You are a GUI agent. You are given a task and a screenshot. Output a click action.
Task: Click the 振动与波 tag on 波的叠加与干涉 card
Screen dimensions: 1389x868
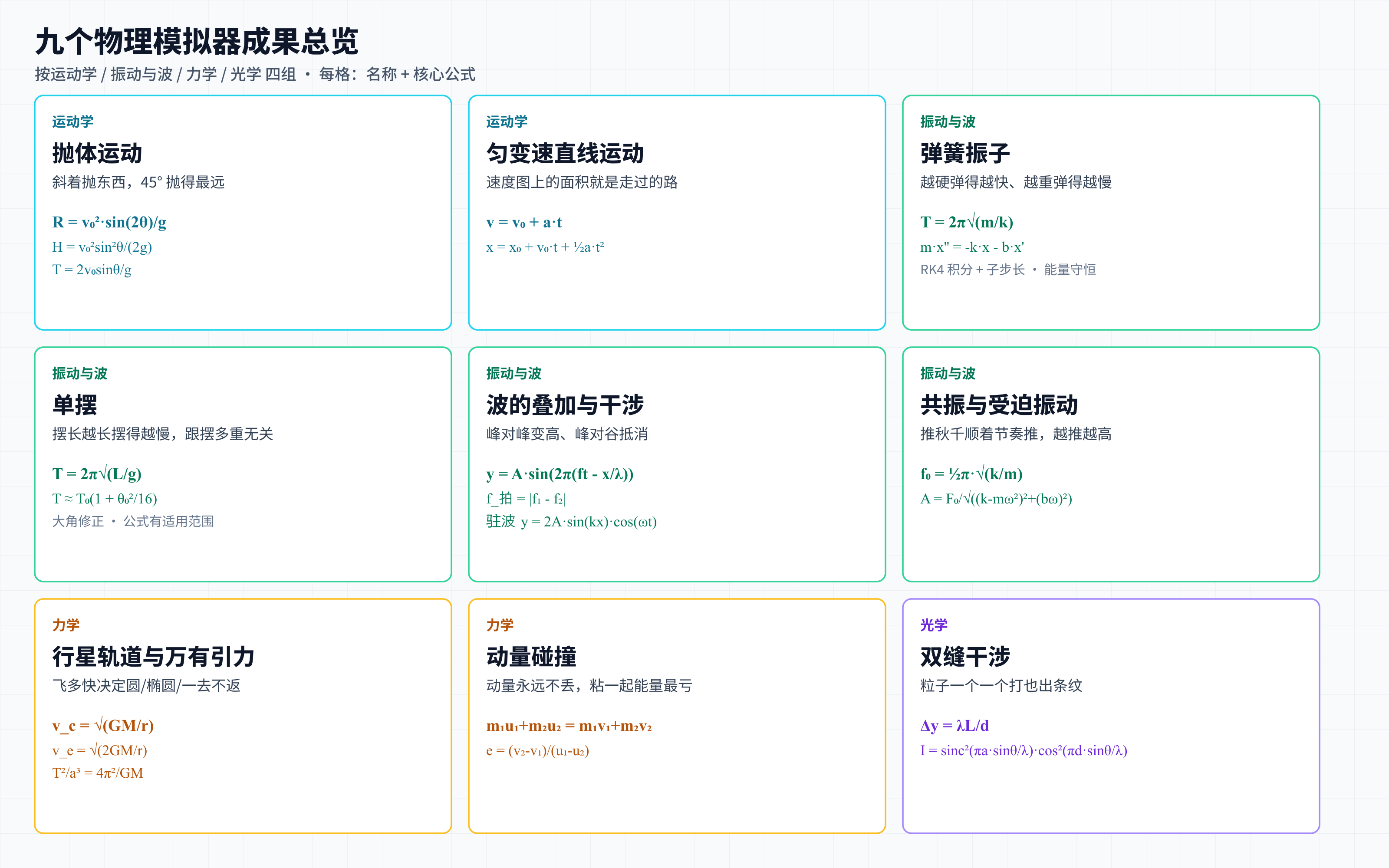pyautogui.click(x=513, y=373)
